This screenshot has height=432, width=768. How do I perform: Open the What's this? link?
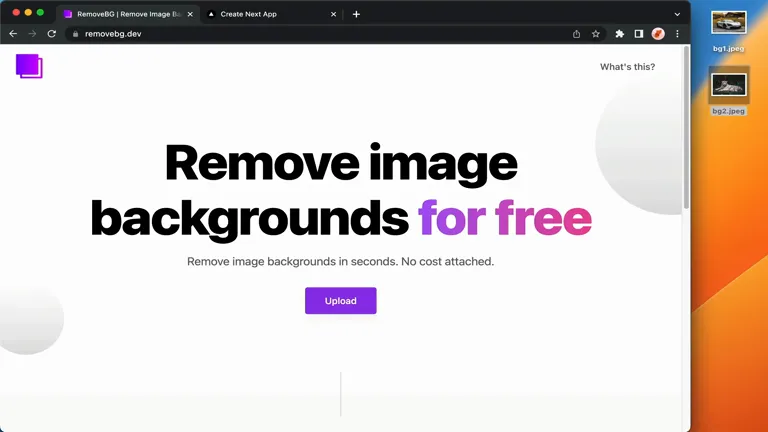[x=627, y=67]
